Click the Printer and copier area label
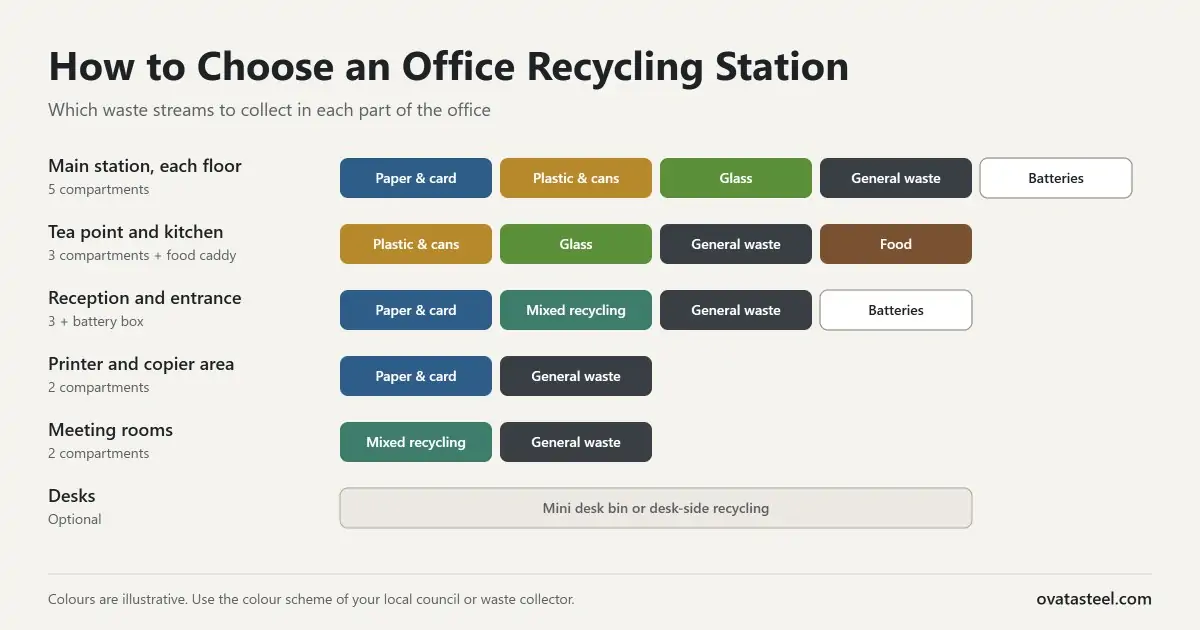The image size is (1200, 630). (x=141, y=364)
